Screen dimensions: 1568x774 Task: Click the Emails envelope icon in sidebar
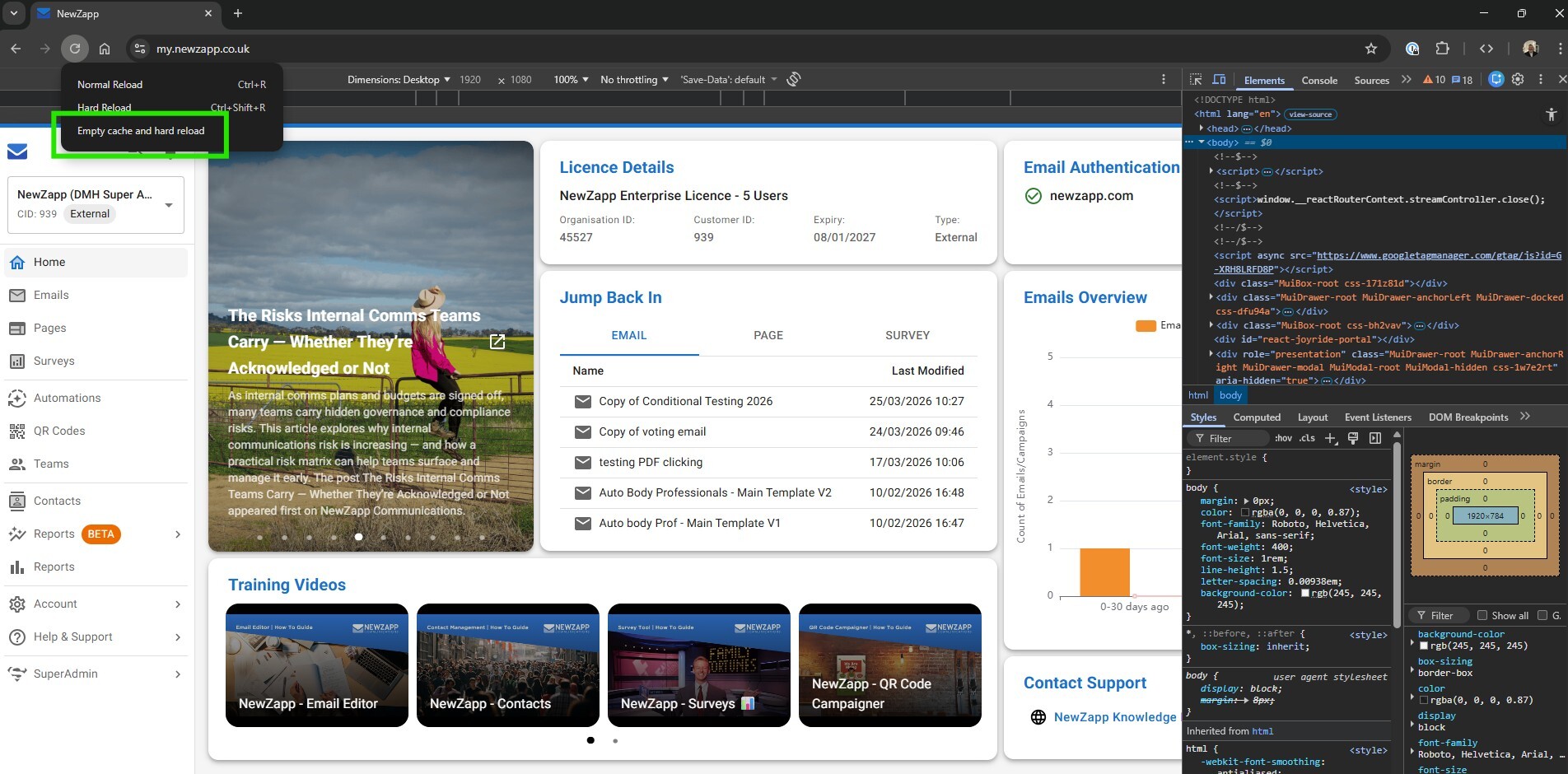click(x=16, y=296)
